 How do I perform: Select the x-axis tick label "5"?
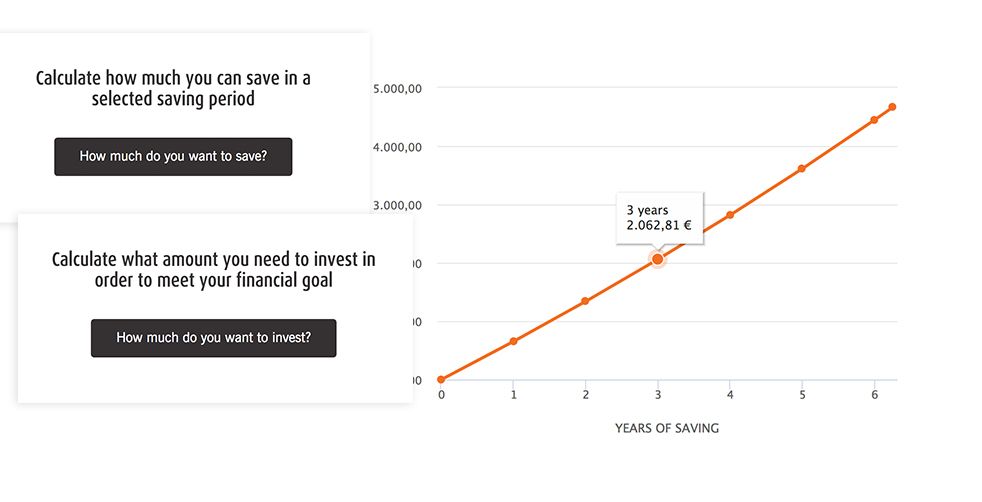[802, 395]
